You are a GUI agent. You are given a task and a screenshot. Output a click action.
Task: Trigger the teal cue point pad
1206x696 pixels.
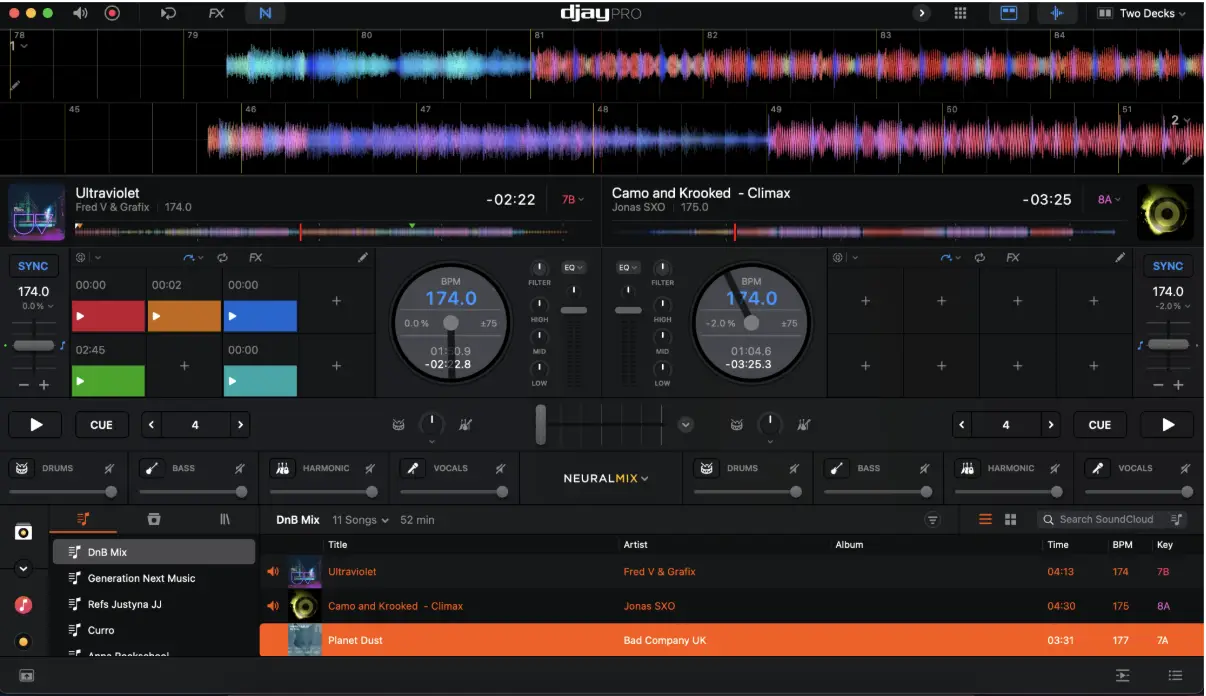point(260,381)
